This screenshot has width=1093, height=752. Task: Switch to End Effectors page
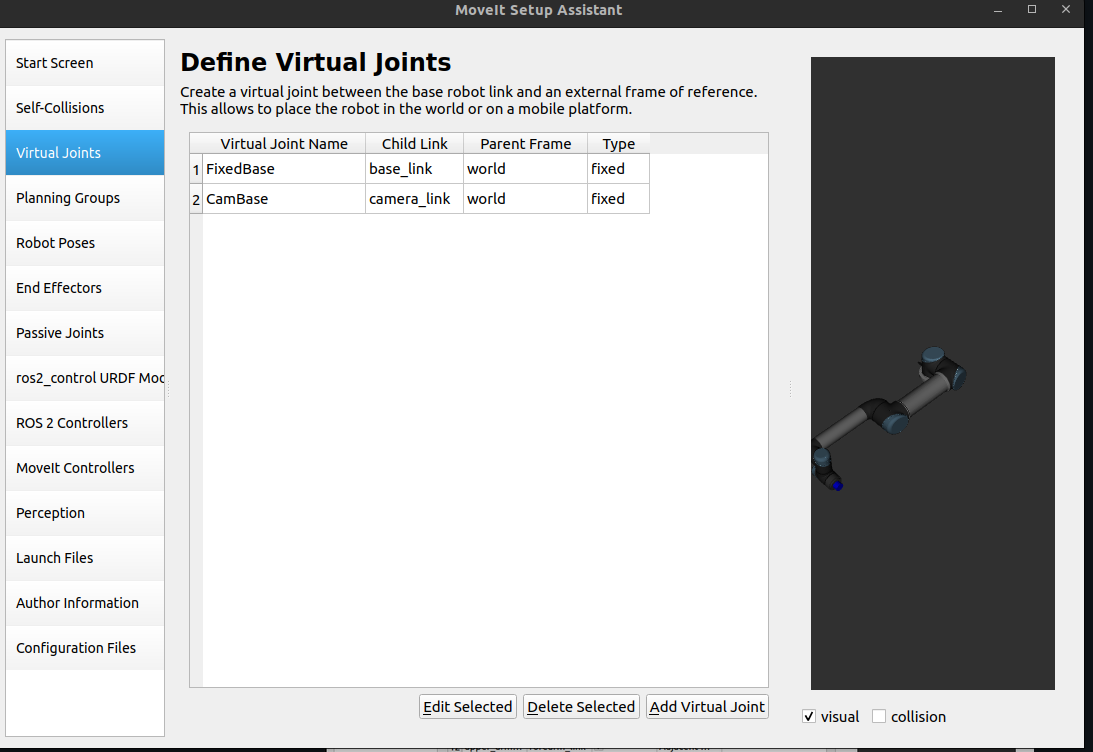click(x=85, y=288)
